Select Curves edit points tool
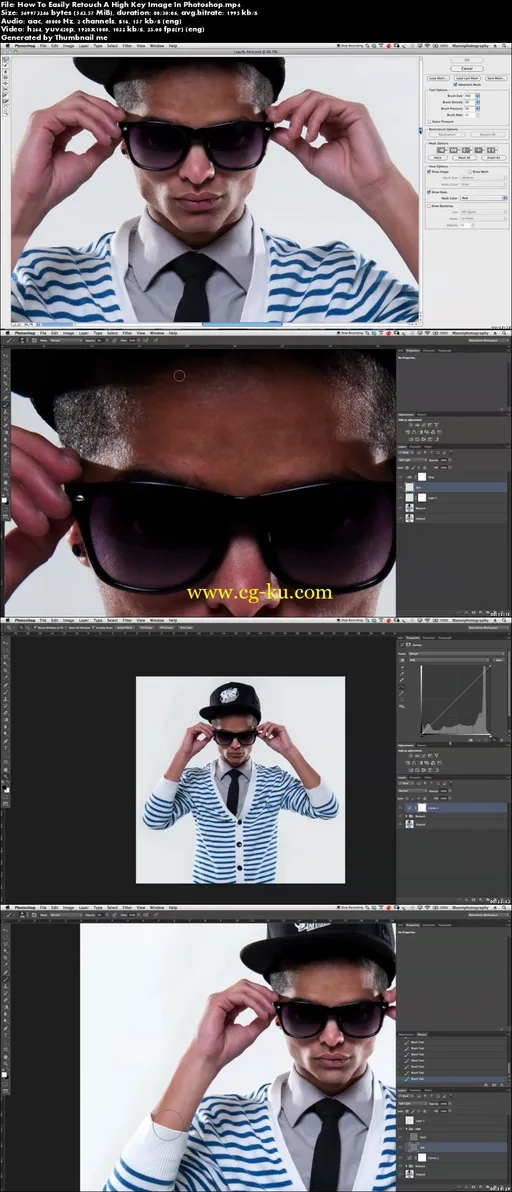Image resolution: width=512 pixels, height=1192 pixels. point(402,686)
